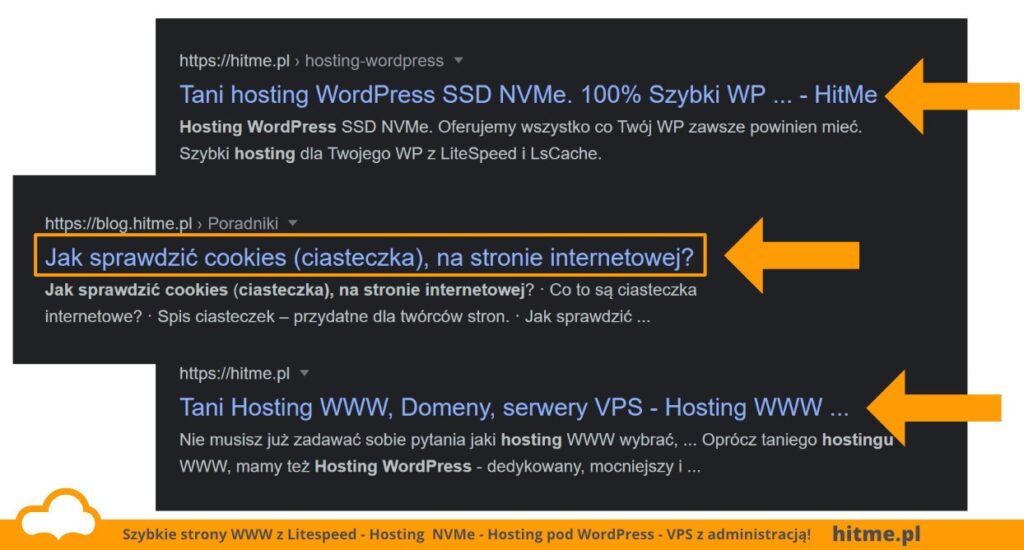Click the bottom result's 'https://hitme.pl' URL text
This screenshot has height=550, width=1024.
234,374
